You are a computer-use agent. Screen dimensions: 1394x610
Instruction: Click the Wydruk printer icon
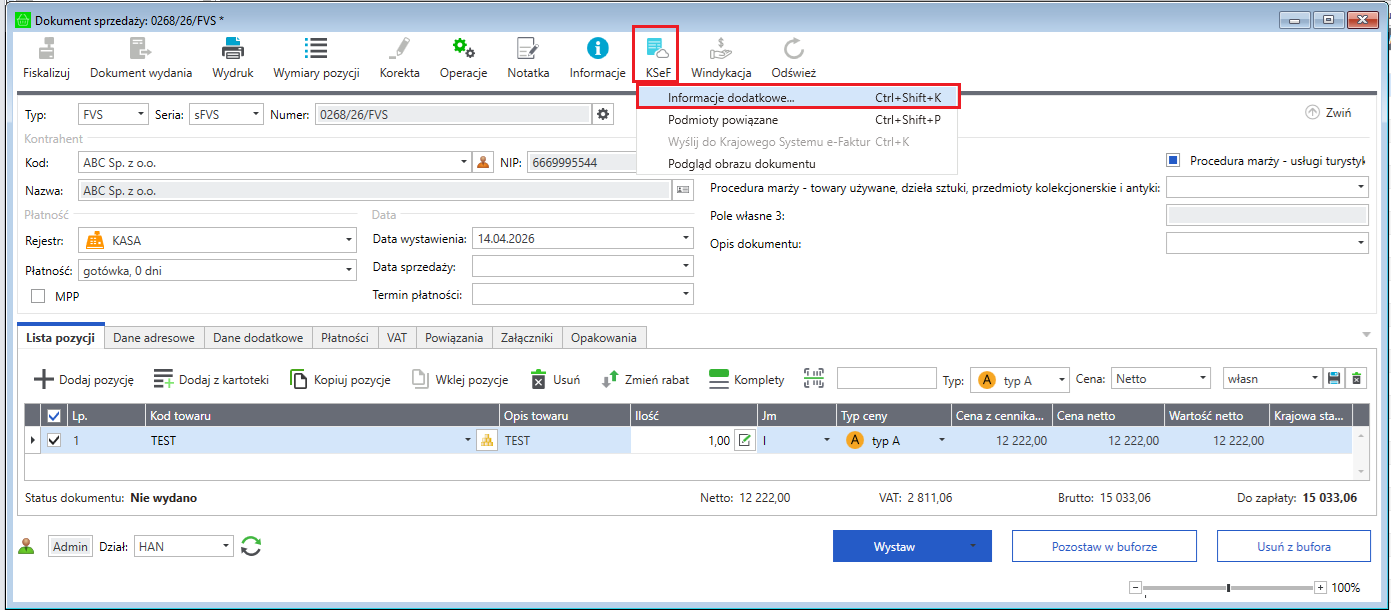tap(232, 48)
